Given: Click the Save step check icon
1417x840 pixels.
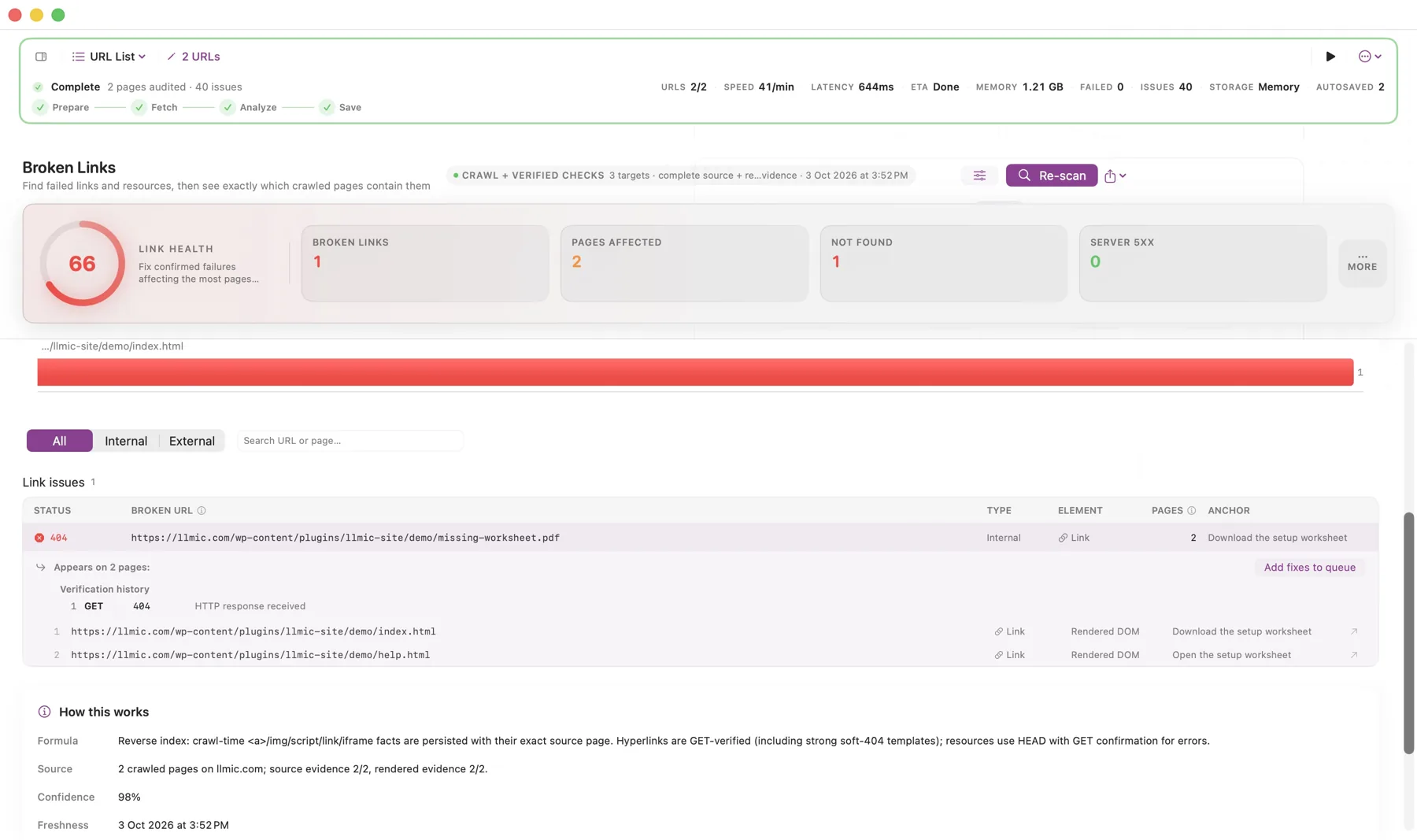Looking at the screenshot, I should coord(327,107).
